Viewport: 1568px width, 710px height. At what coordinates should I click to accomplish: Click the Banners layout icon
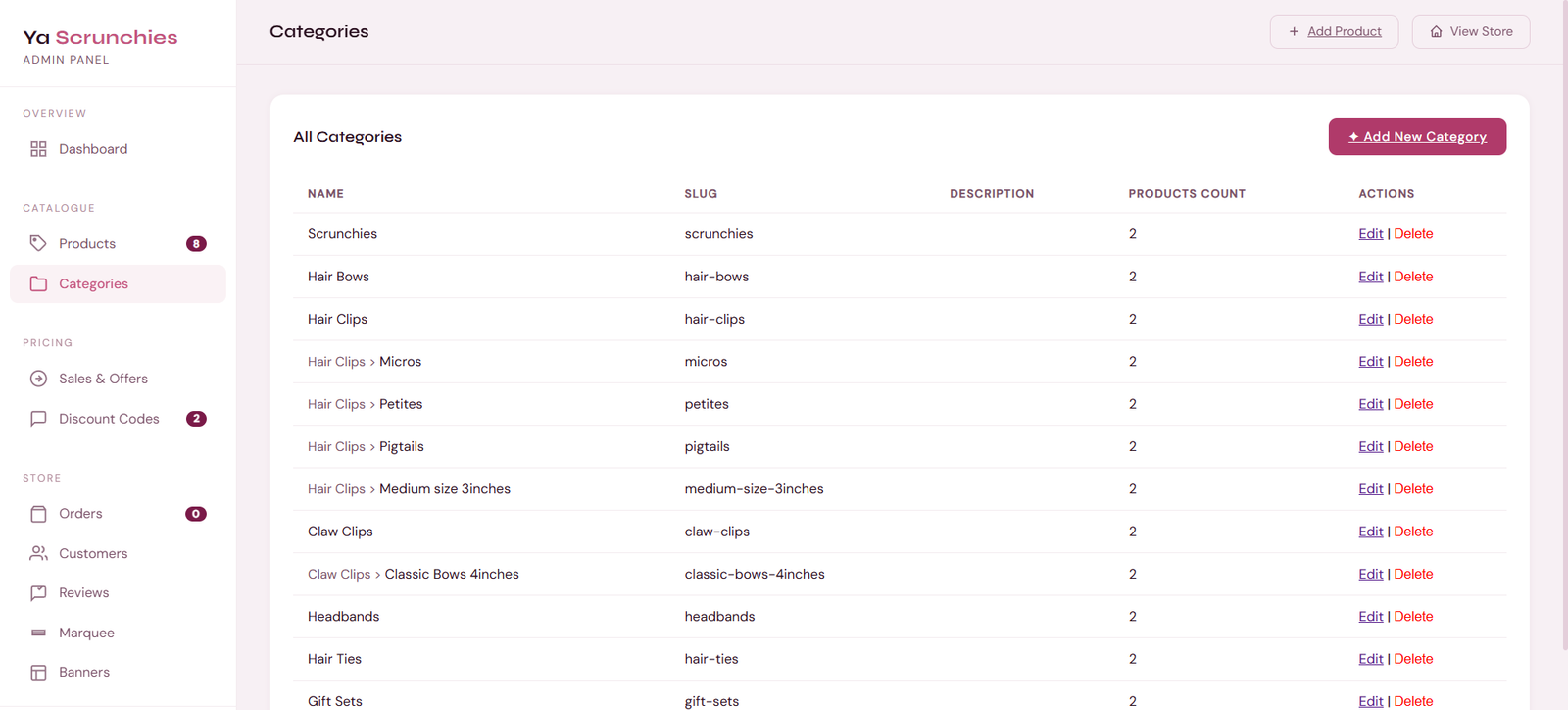(38, 673)
